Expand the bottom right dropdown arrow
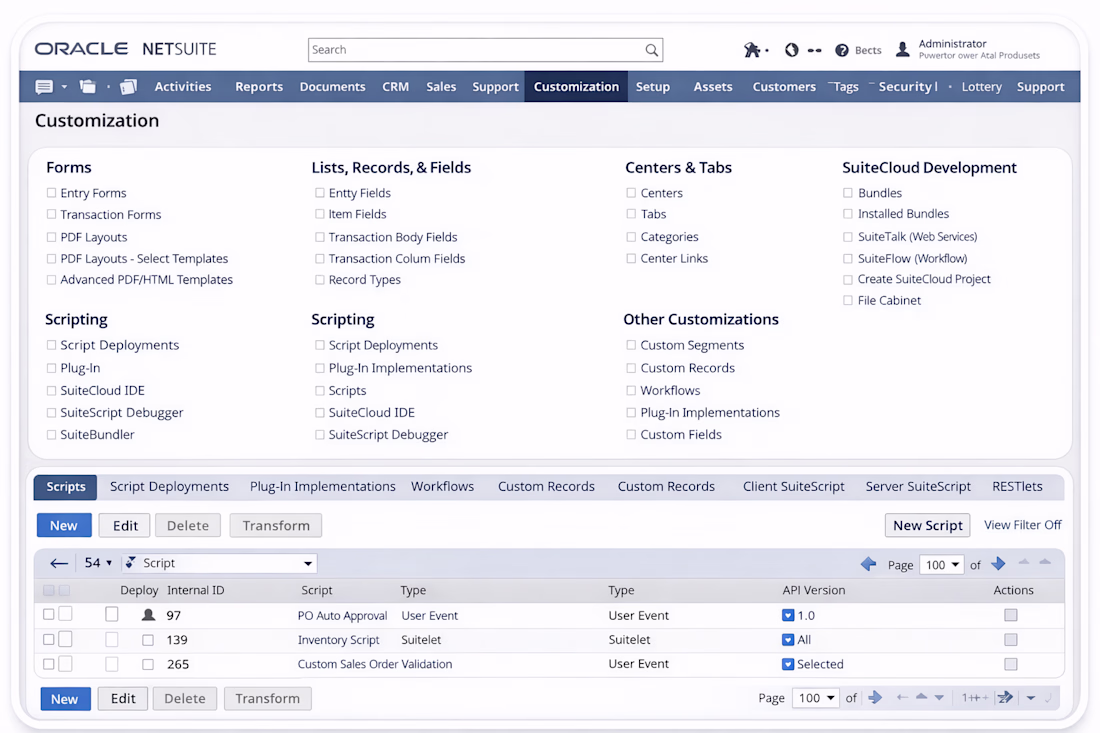 [1031, 698]
